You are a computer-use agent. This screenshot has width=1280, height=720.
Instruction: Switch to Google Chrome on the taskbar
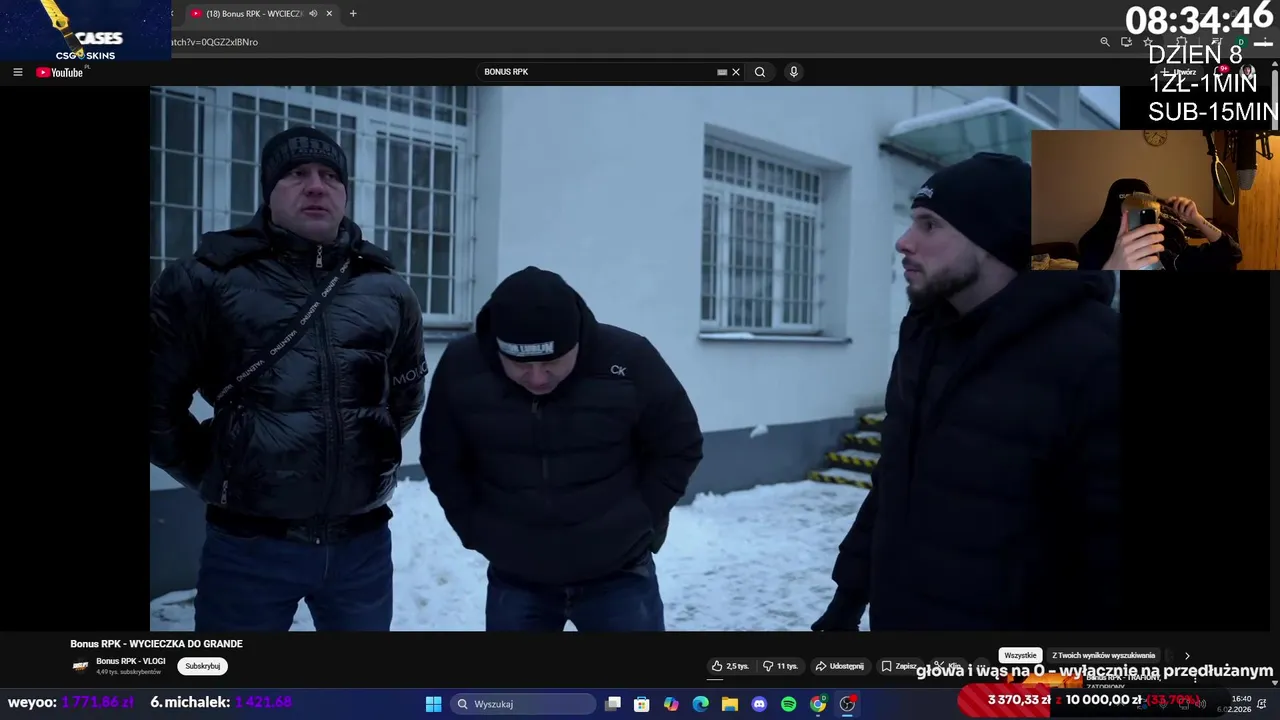click(818, 704)
